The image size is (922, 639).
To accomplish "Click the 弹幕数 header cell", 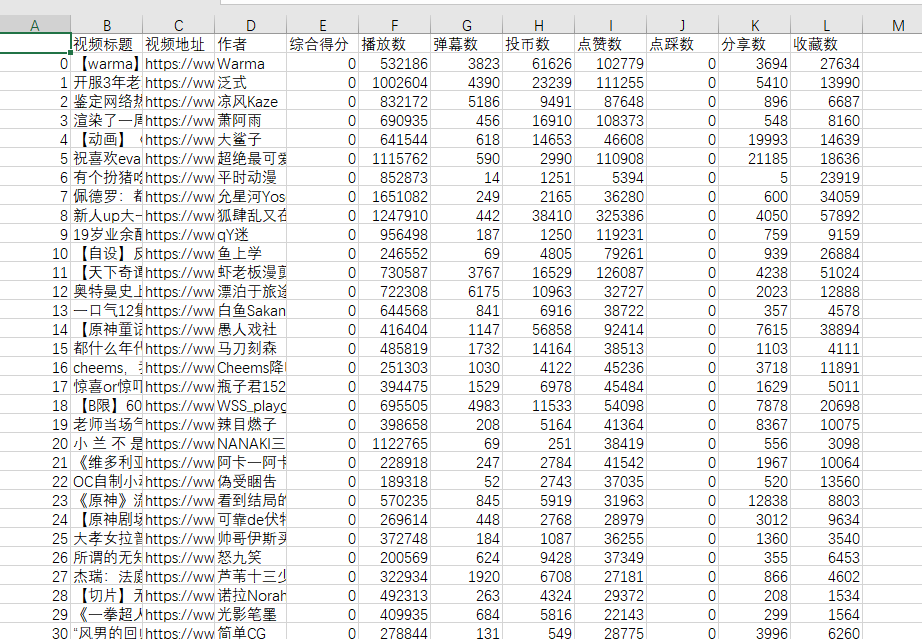I will click(x=466, y=44).
